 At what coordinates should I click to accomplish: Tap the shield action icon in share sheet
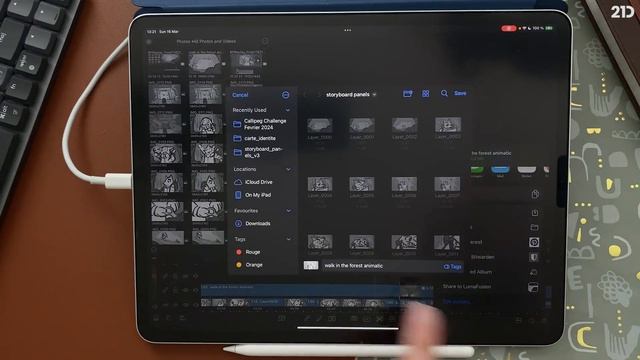click(x=534, y=258)
